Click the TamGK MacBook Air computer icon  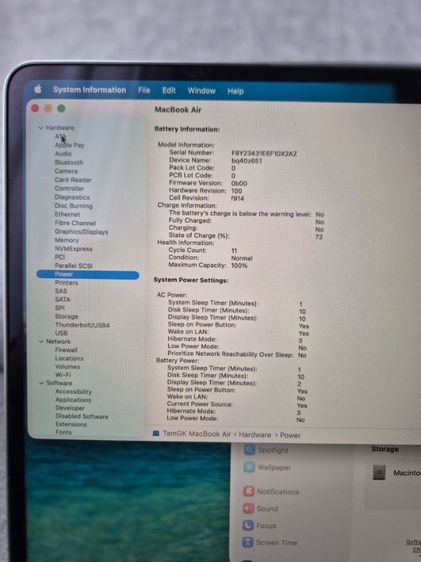156,434
